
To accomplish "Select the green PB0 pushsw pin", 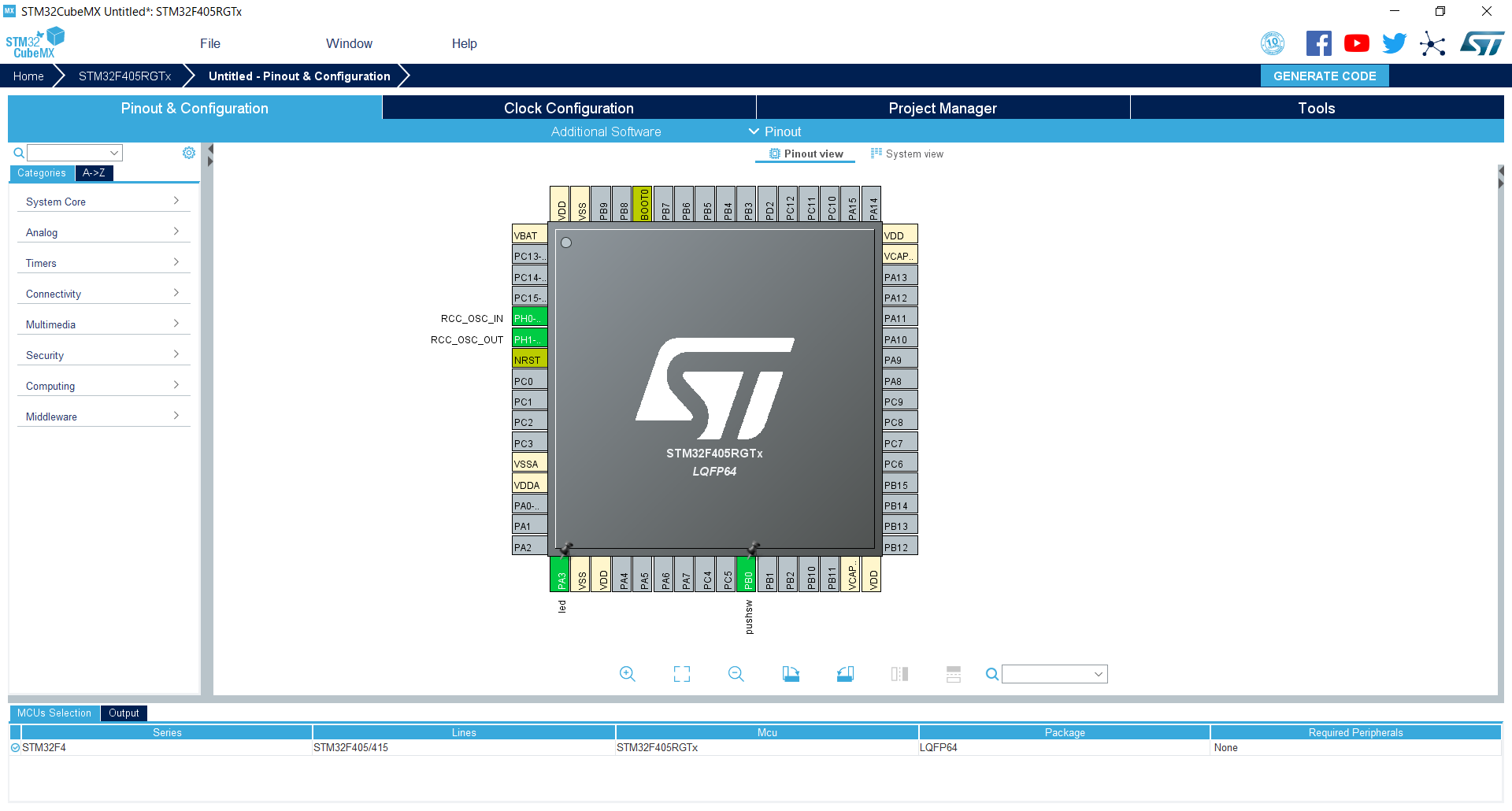I will 747,574.
